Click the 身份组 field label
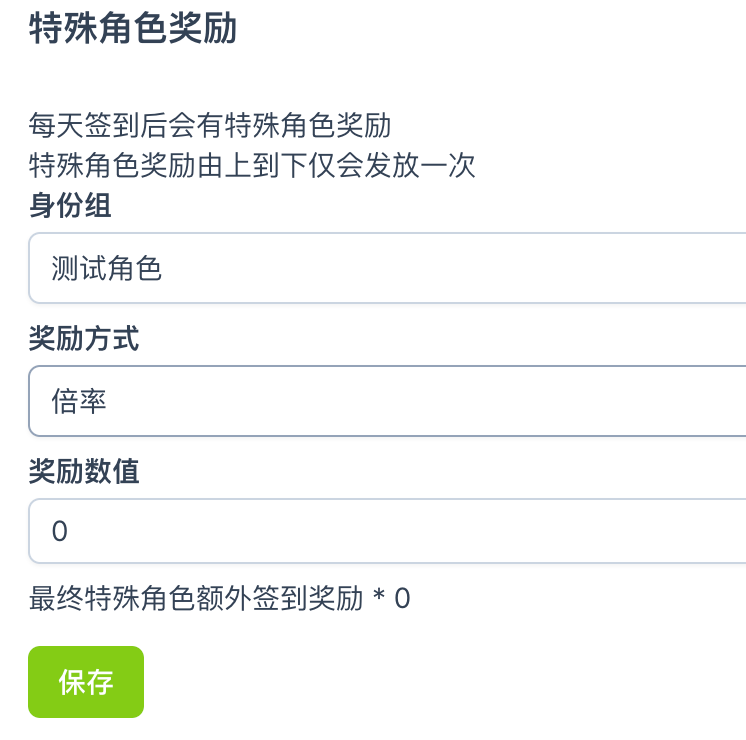The width and height of the screenshot is (746, 740). [70, 206]
